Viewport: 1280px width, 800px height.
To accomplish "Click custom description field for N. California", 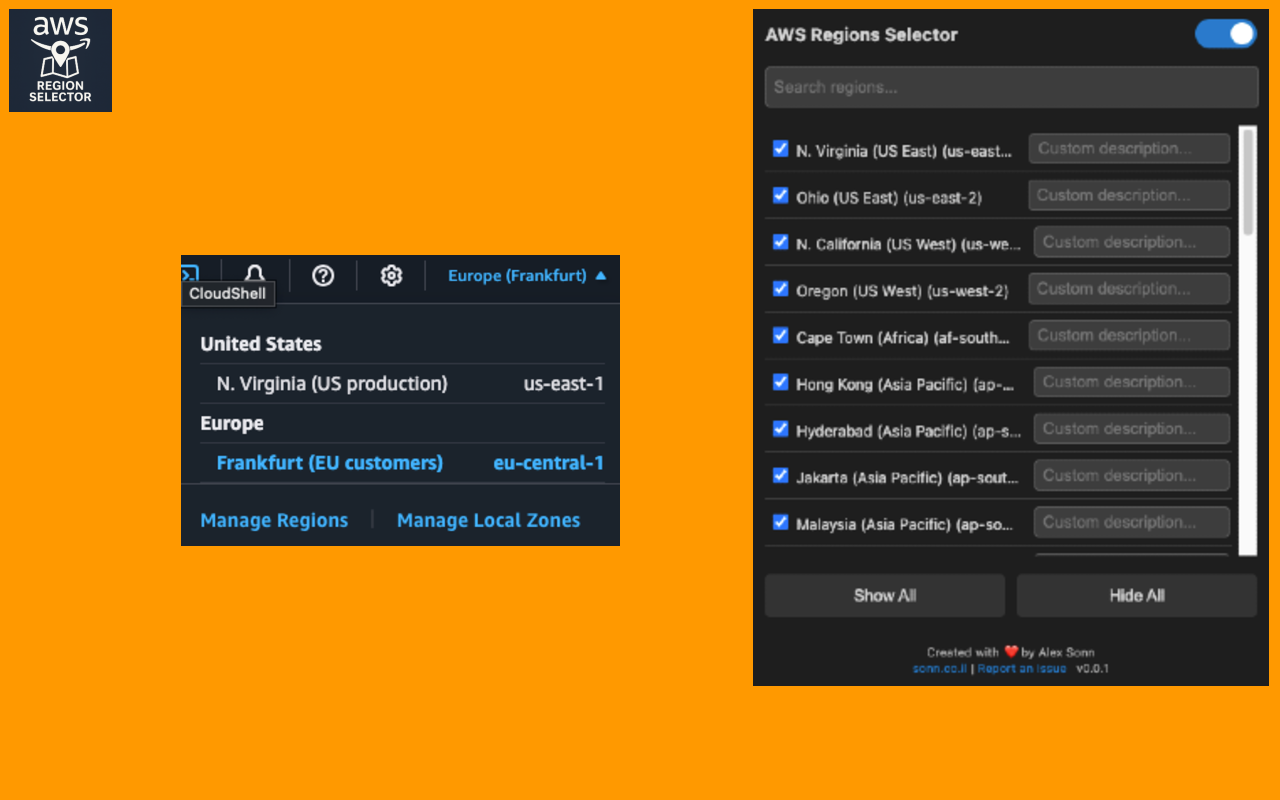I will click(1132, 242).
